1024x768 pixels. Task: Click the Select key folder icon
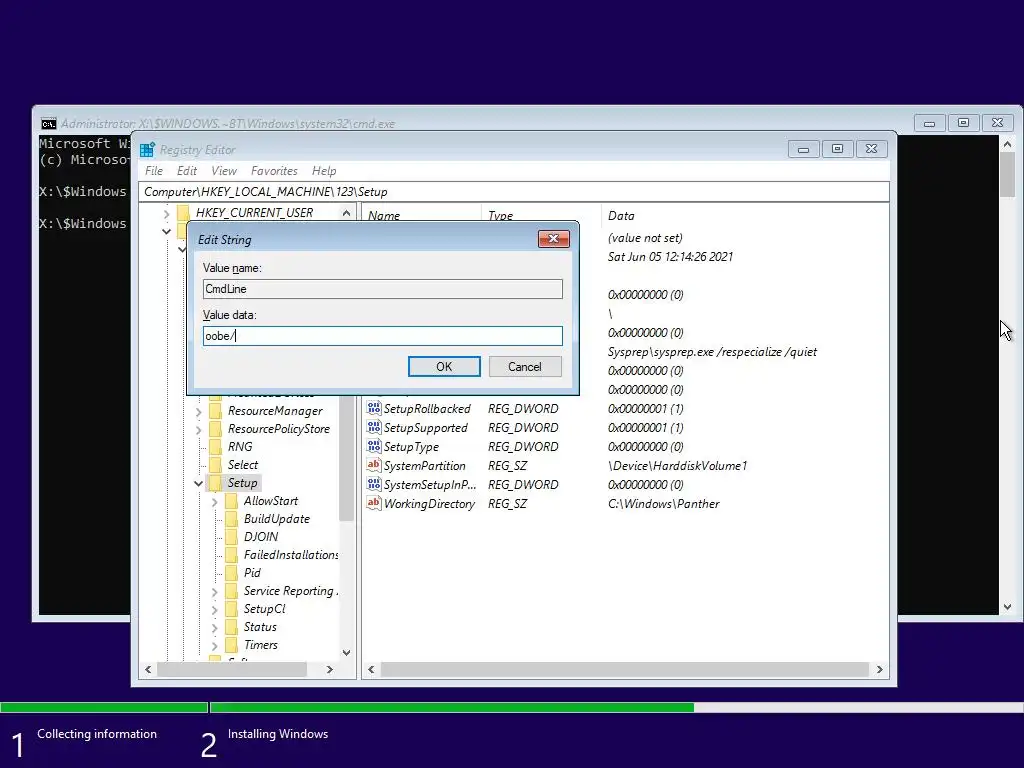pos(216,464)
